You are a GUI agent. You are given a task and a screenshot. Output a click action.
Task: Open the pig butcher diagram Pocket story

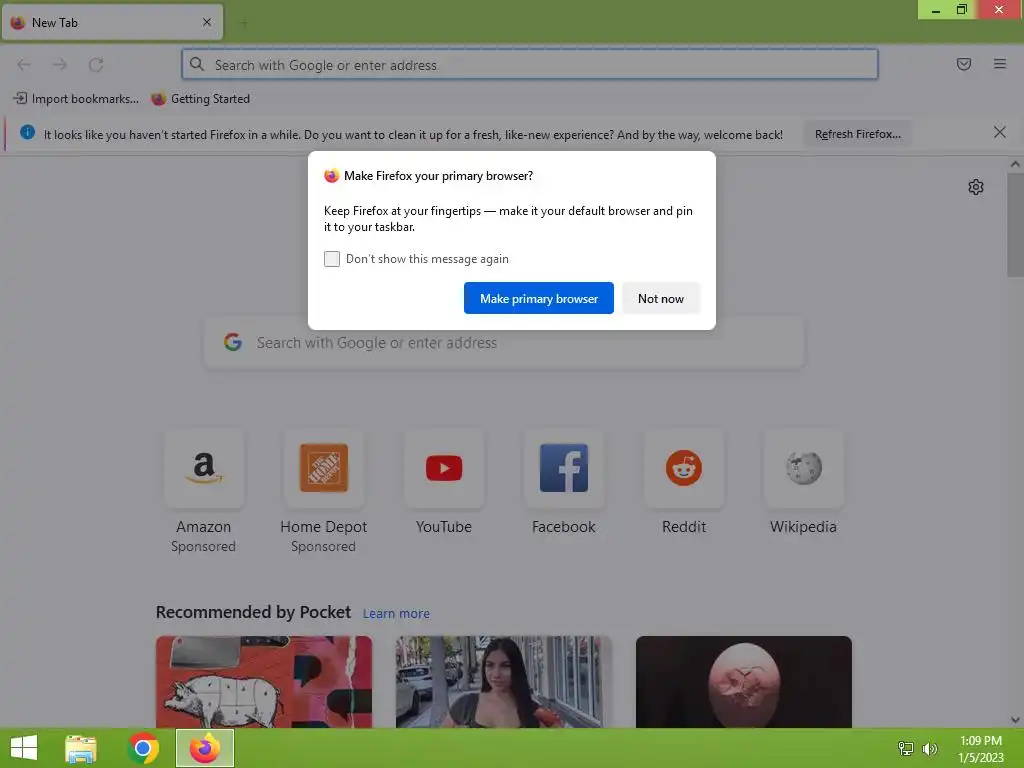pos(264,682)
